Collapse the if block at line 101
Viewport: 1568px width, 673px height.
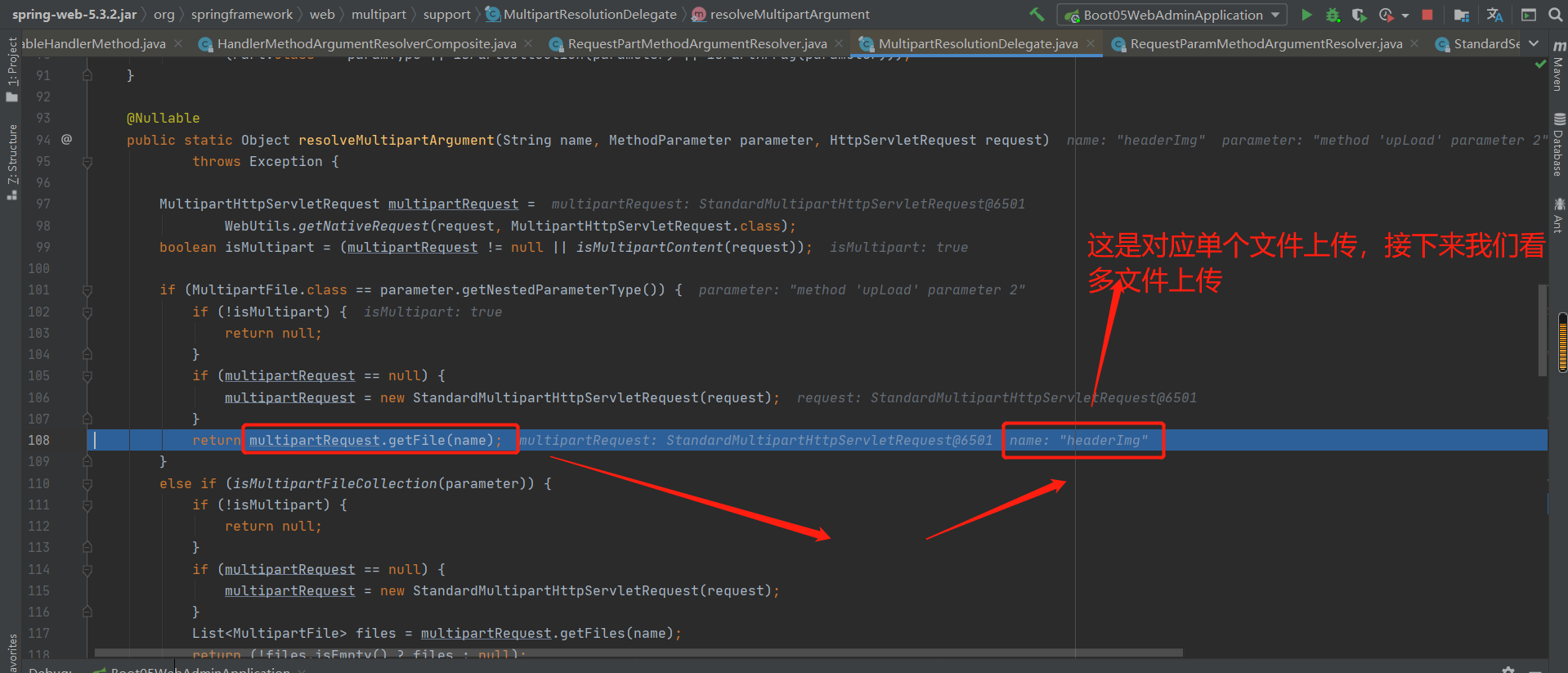pos(87,290)
